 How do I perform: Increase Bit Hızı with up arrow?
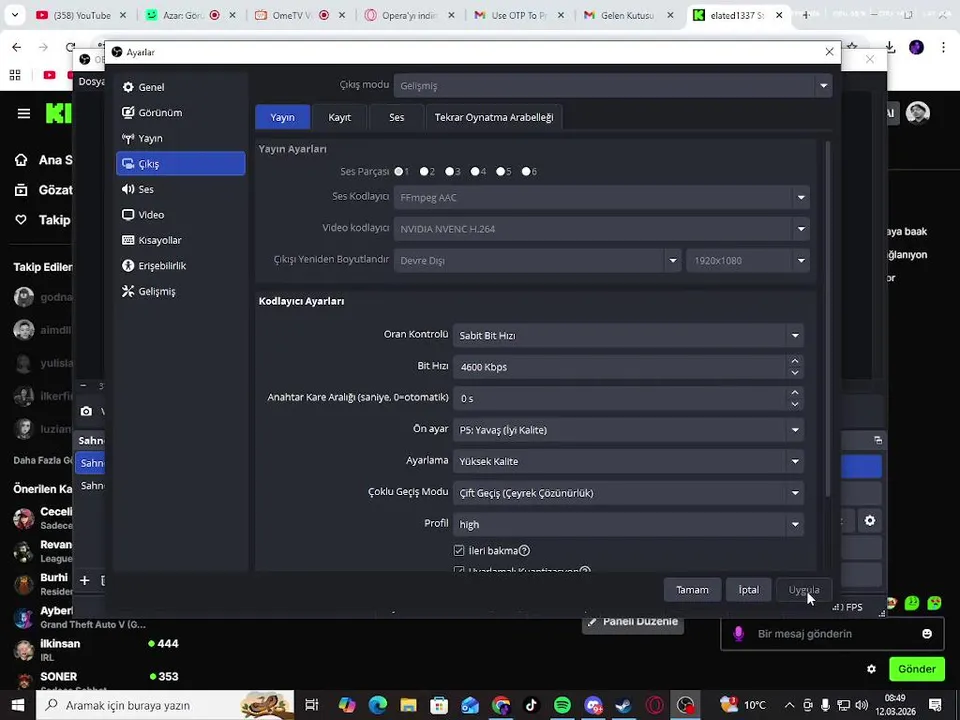click(x=795, y=361)
